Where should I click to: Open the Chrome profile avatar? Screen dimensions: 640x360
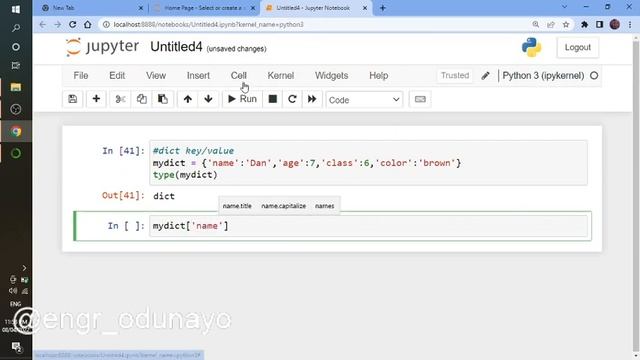[615, 24]
